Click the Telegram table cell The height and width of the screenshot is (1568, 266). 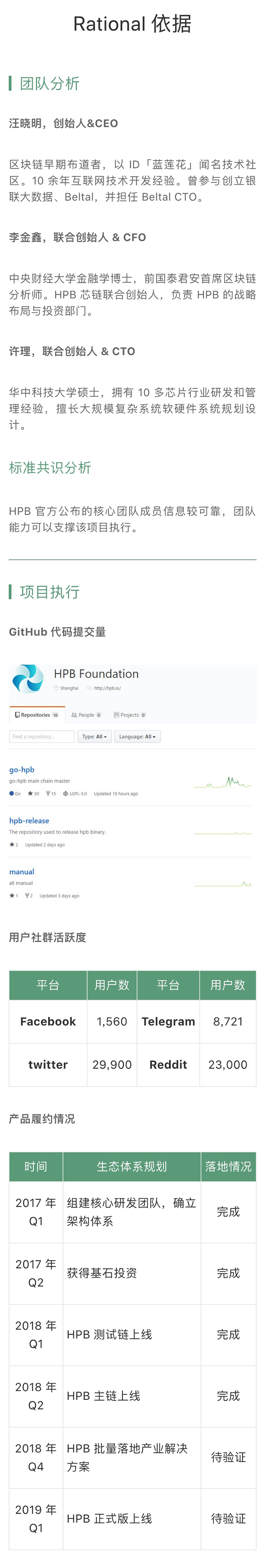[168, 1021]
